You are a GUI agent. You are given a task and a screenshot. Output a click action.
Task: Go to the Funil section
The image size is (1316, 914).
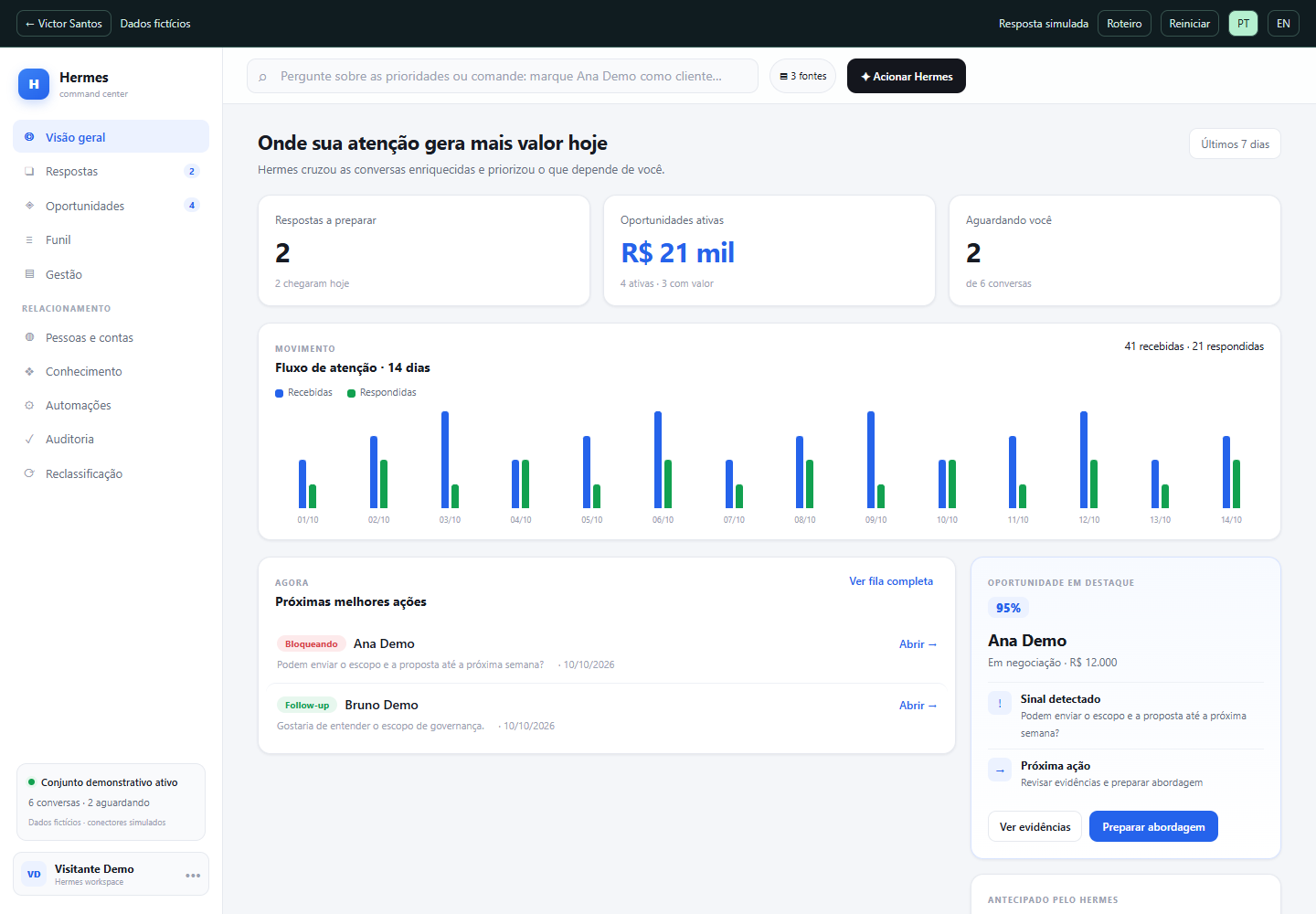[111, 239]
